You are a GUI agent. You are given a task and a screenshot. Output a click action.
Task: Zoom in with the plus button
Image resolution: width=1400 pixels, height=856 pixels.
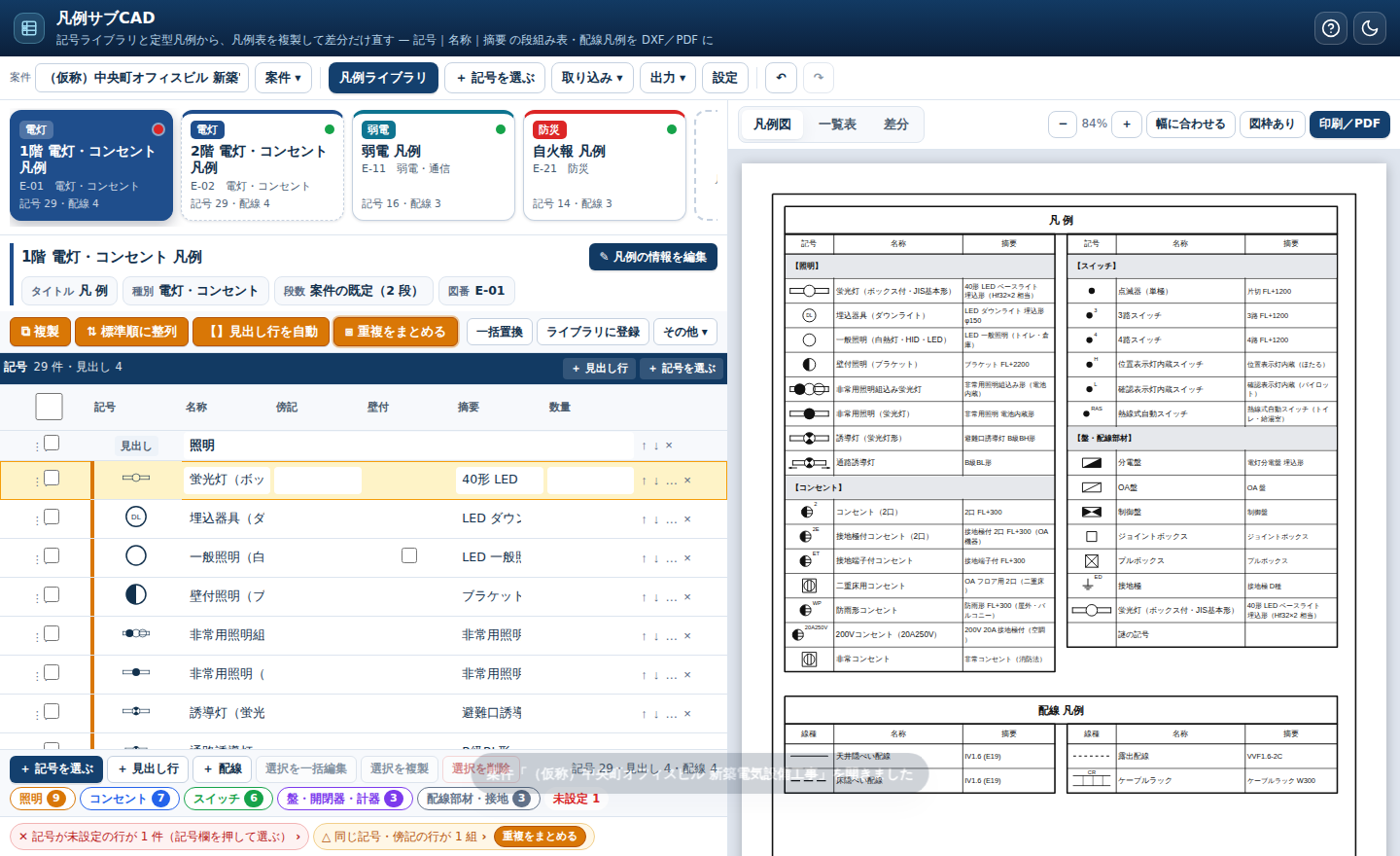point(1127,124)
